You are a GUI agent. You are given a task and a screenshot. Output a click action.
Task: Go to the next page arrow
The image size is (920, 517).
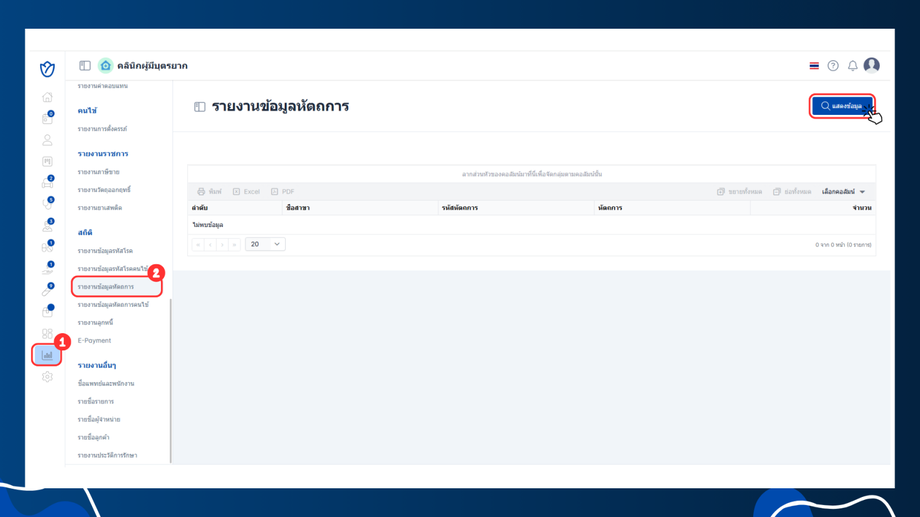click(222, 244)
